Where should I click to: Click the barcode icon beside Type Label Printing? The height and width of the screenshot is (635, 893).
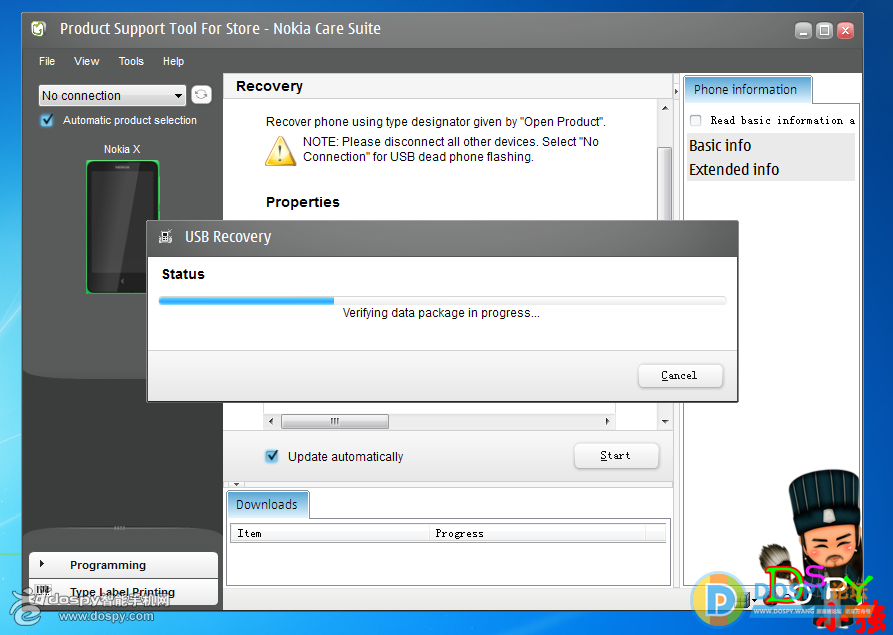tap(43, 590)
